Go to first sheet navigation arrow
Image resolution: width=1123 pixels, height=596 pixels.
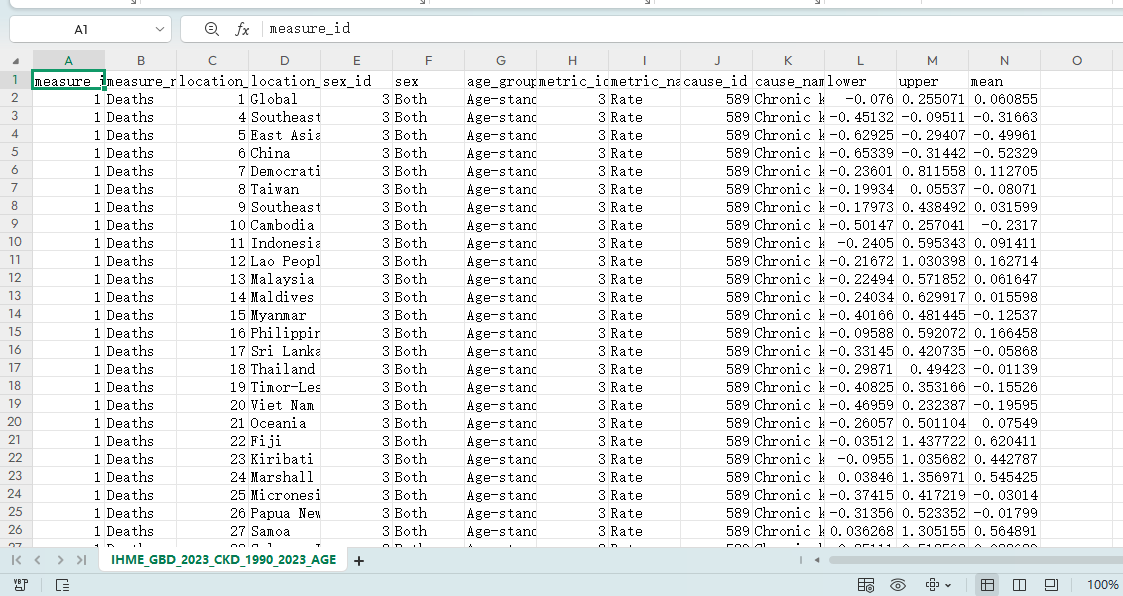click(x=16, y=560)
